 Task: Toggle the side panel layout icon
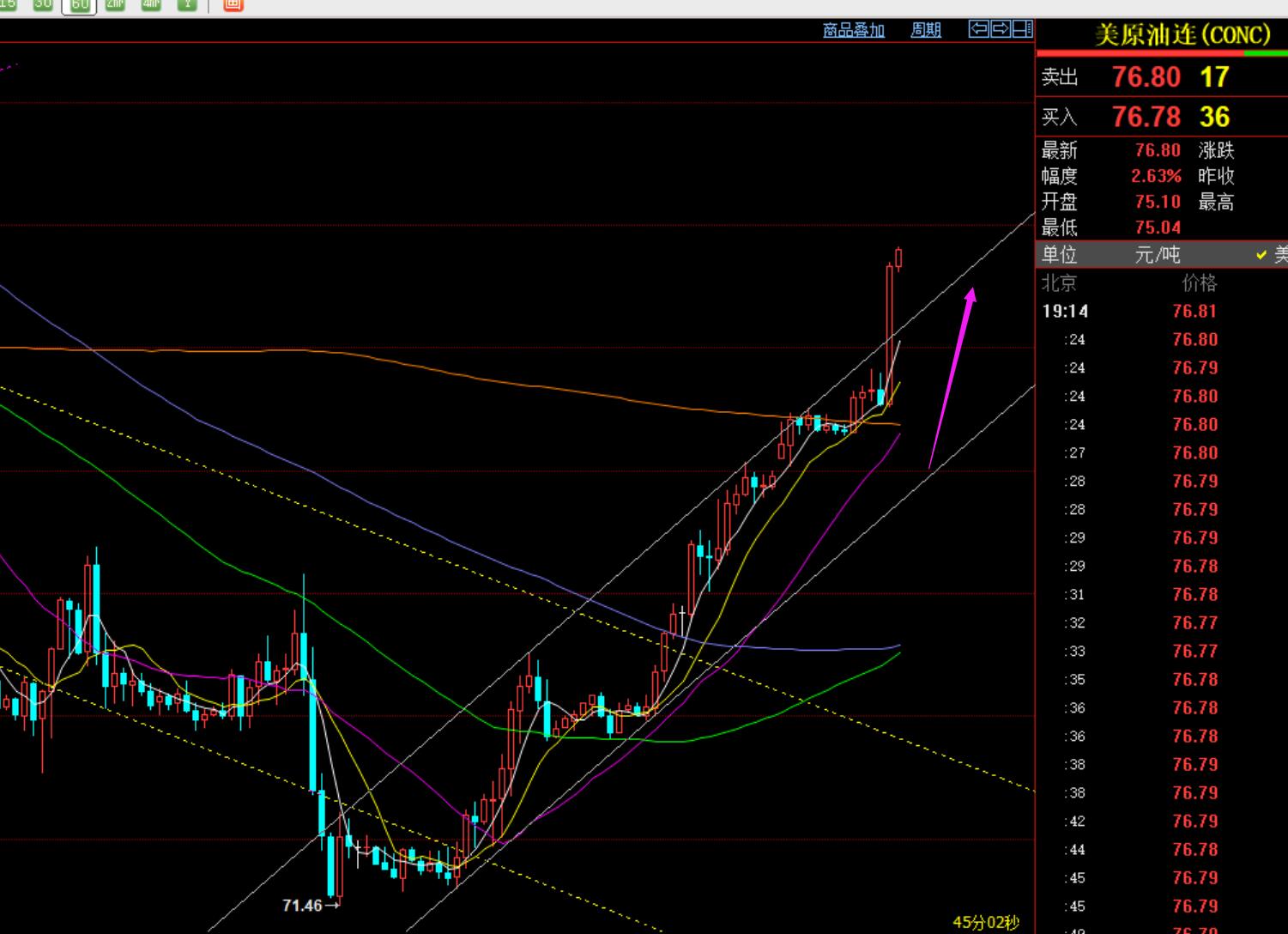(1022, 29)
